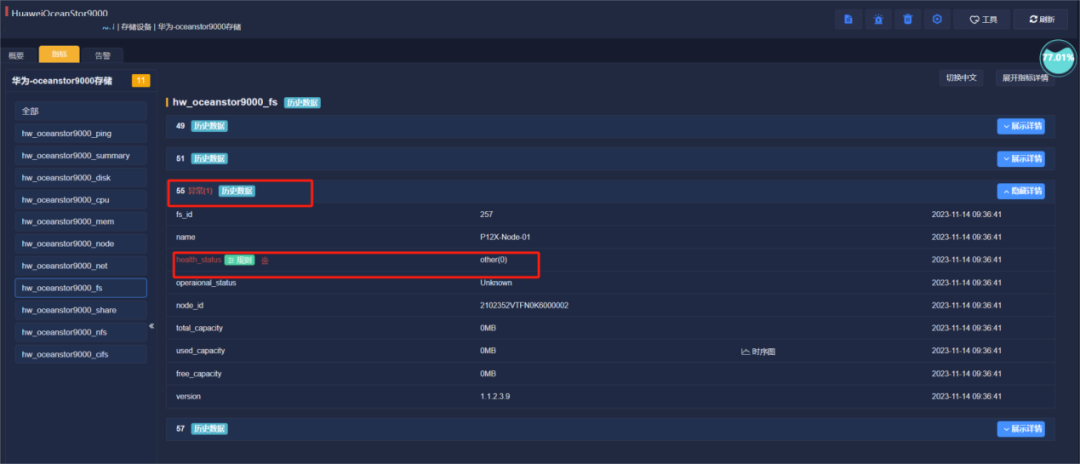Collapse the sidebar with the « arrow
The height and width of the screenshot is (464, 1080).
tap(152, 326)
